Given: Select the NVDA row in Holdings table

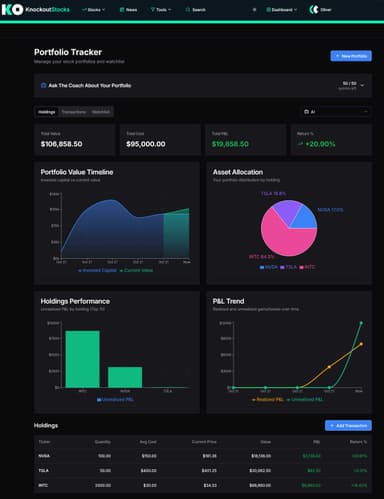Looking at the screenshot, I should 203,456.
